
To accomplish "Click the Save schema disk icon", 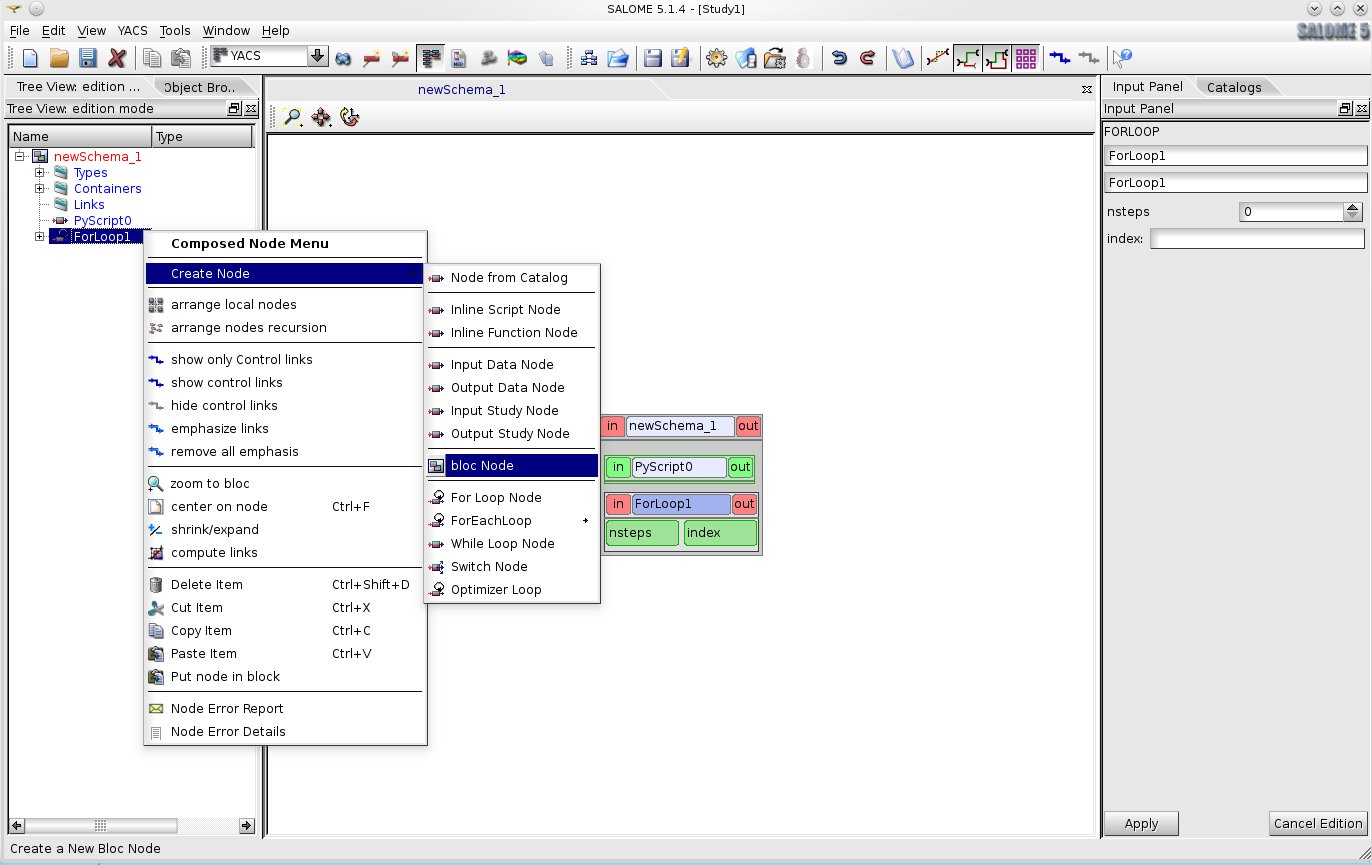I will (653, 58).
